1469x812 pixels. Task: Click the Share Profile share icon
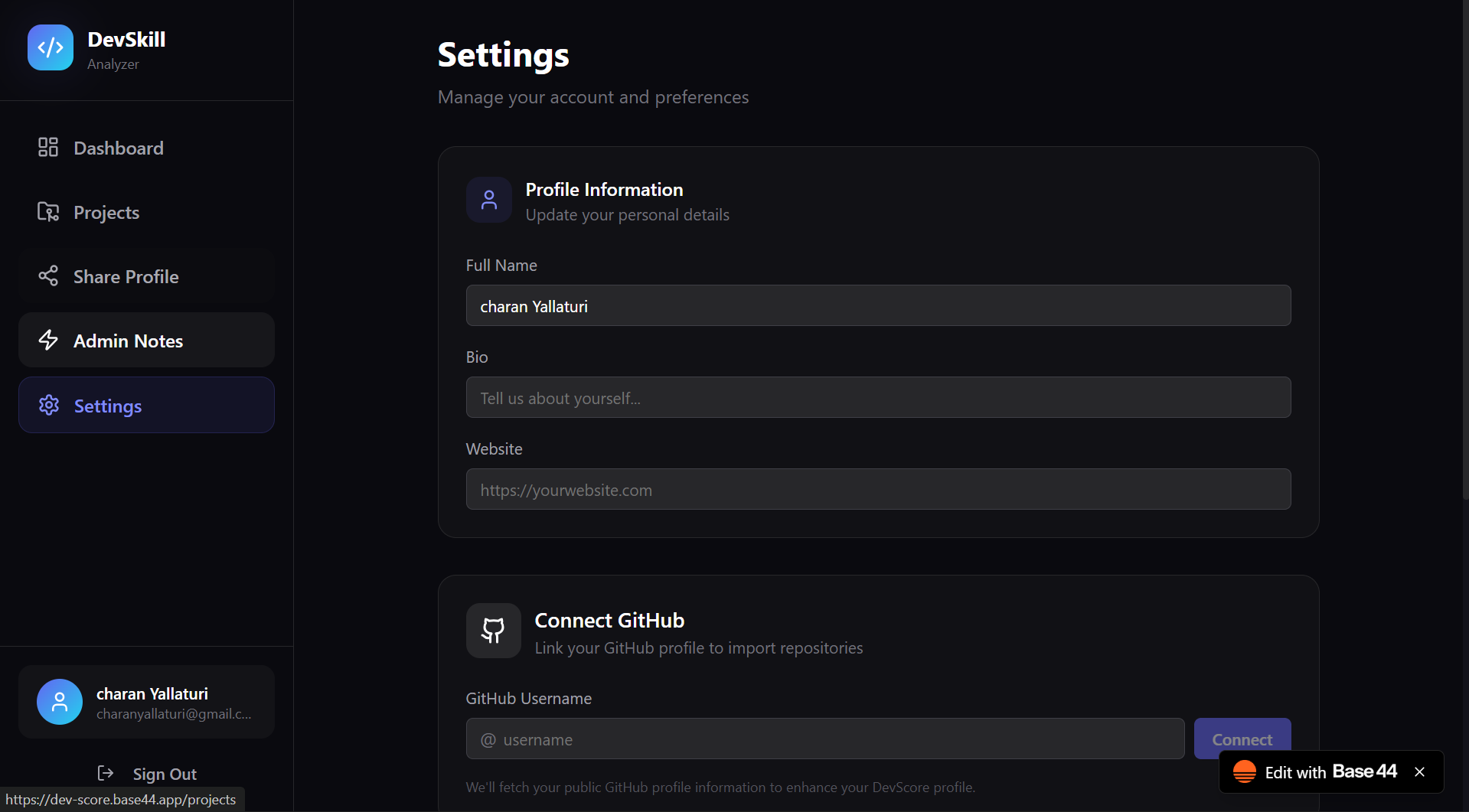point(48,276)
